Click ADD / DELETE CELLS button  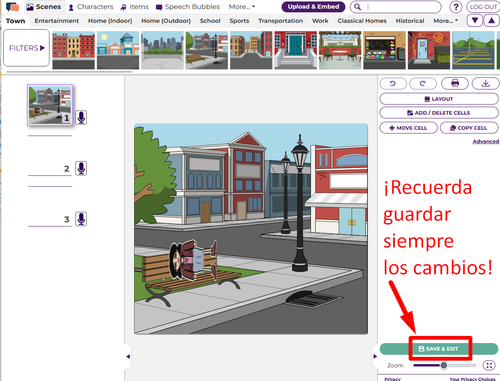(x=439, y=113)
